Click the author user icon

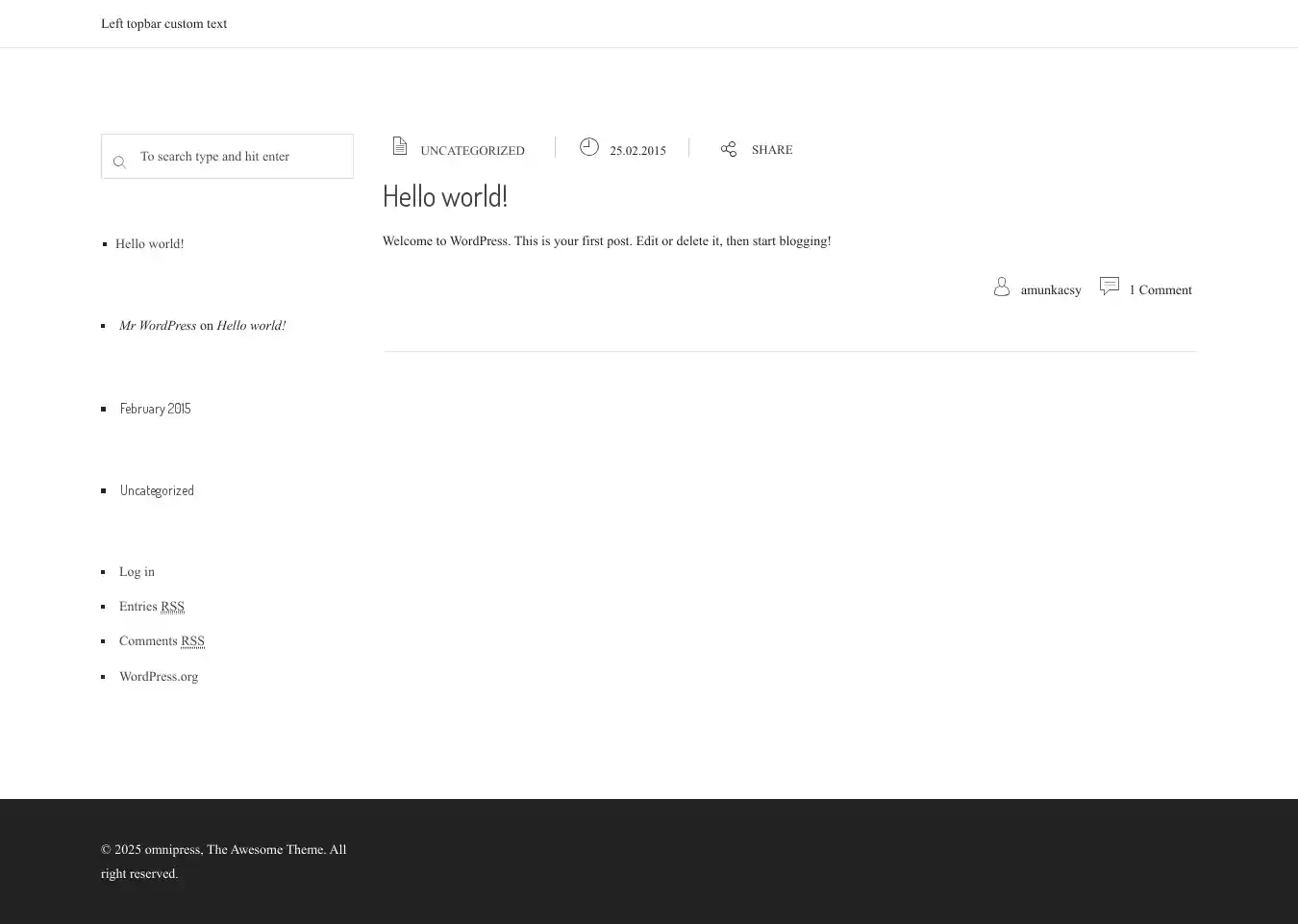(x=1001, y=287)
